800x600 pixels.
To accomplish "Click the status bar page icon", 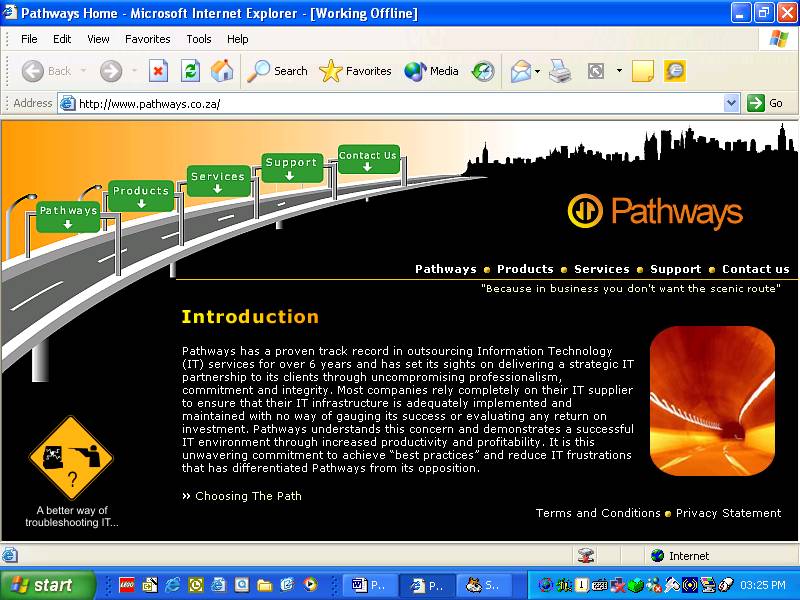I will 10,555.
